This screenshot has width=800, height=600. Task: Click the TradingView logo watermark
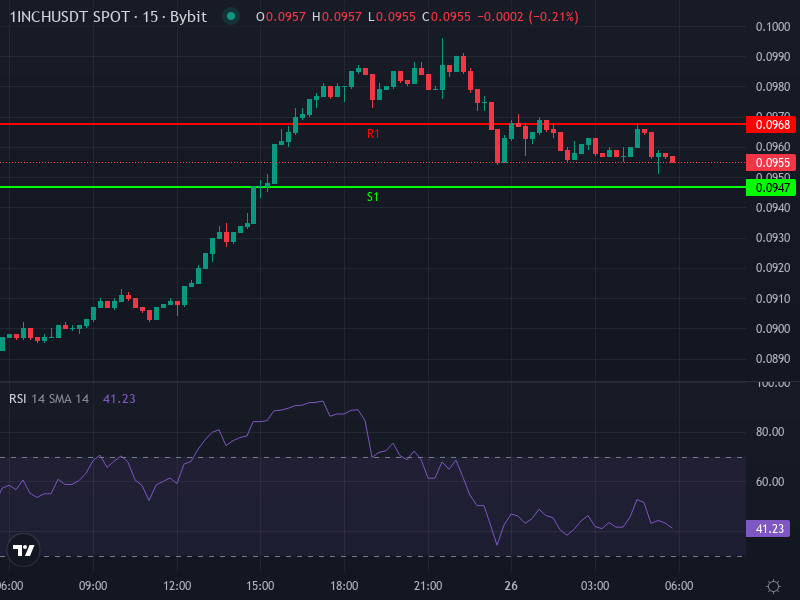pyautogui.click(x=24, y=550)
